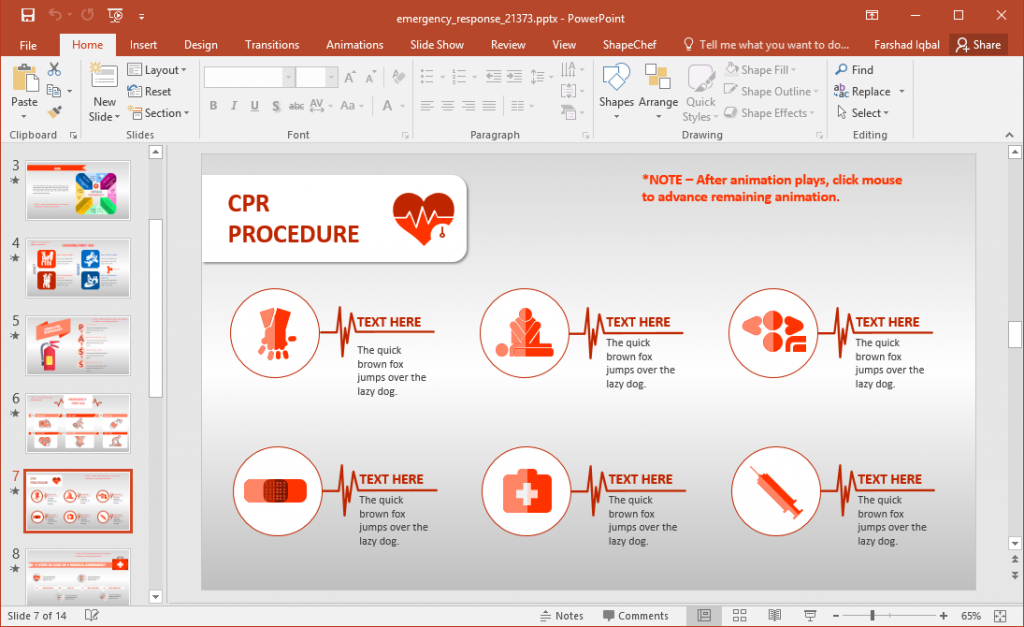Expand the Section dropdown
Screen dimensions: 1024x627
160,113
